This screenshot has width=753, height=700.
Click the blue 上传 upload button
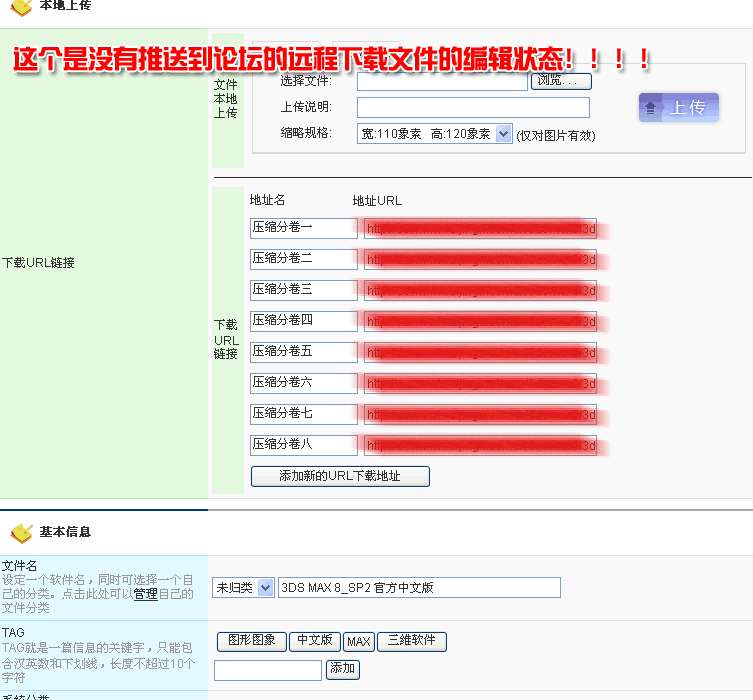tap(679, 108)
